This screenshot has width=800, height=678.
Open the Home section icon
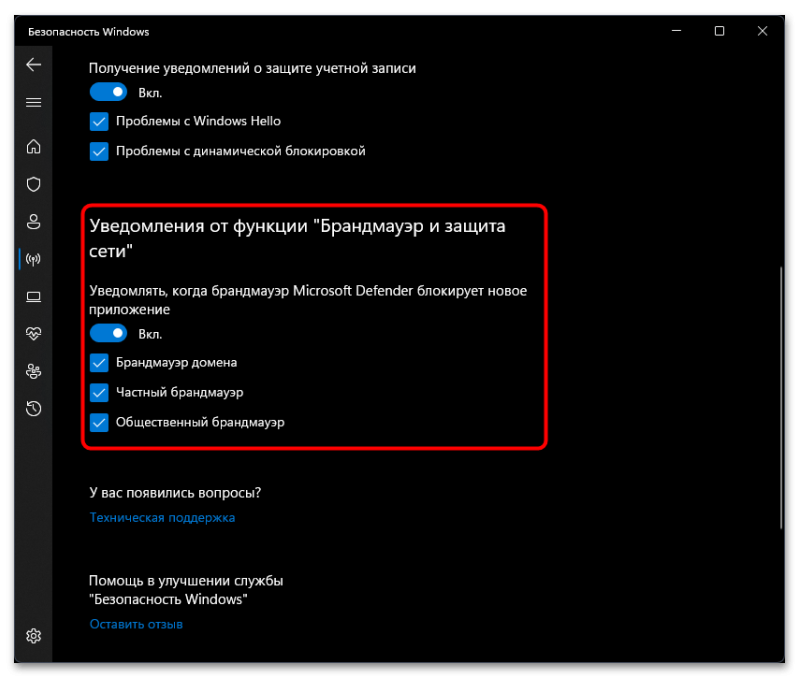[34, 146]
